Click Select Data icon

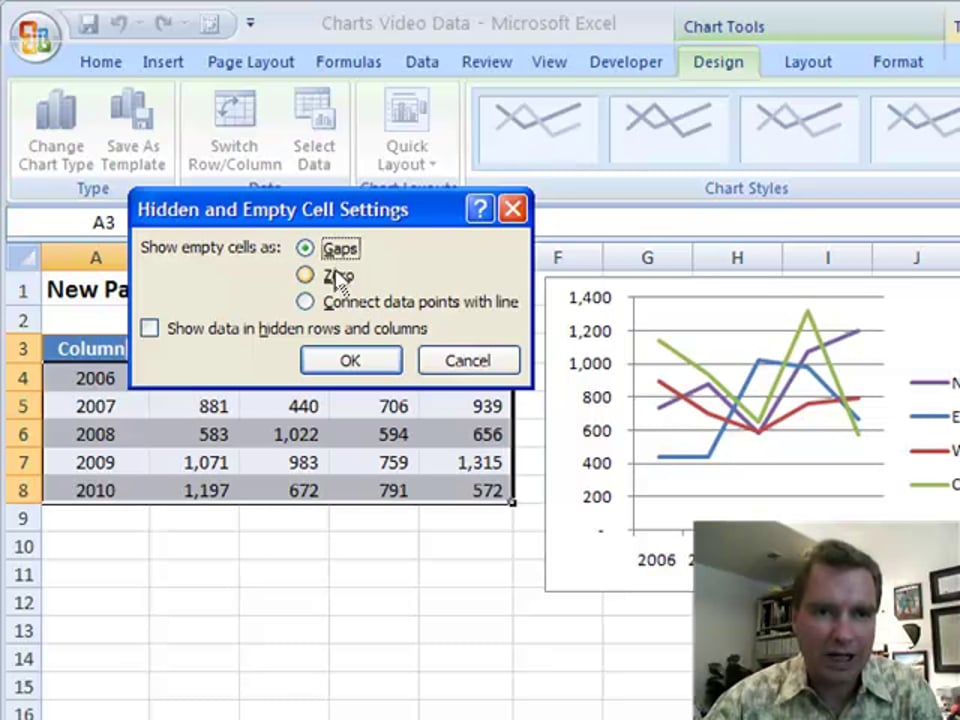coord(314,130)
